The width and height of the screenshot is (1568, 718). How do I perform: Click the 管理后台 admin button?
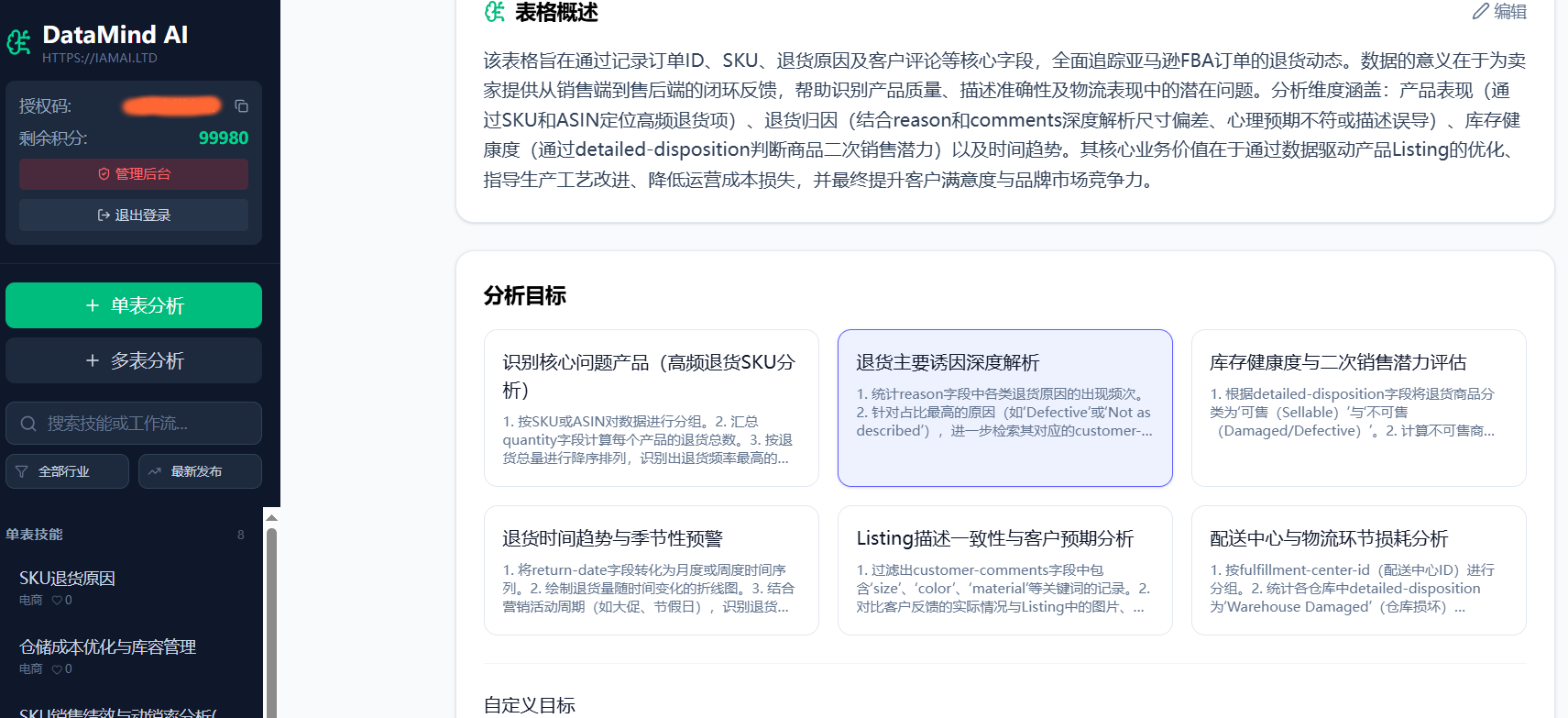pos(134,174)
